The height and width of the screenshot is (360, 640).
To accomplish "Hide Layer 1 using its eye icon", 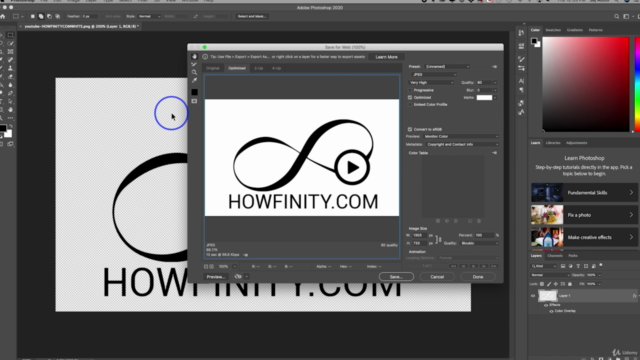I will click(533, 296).
